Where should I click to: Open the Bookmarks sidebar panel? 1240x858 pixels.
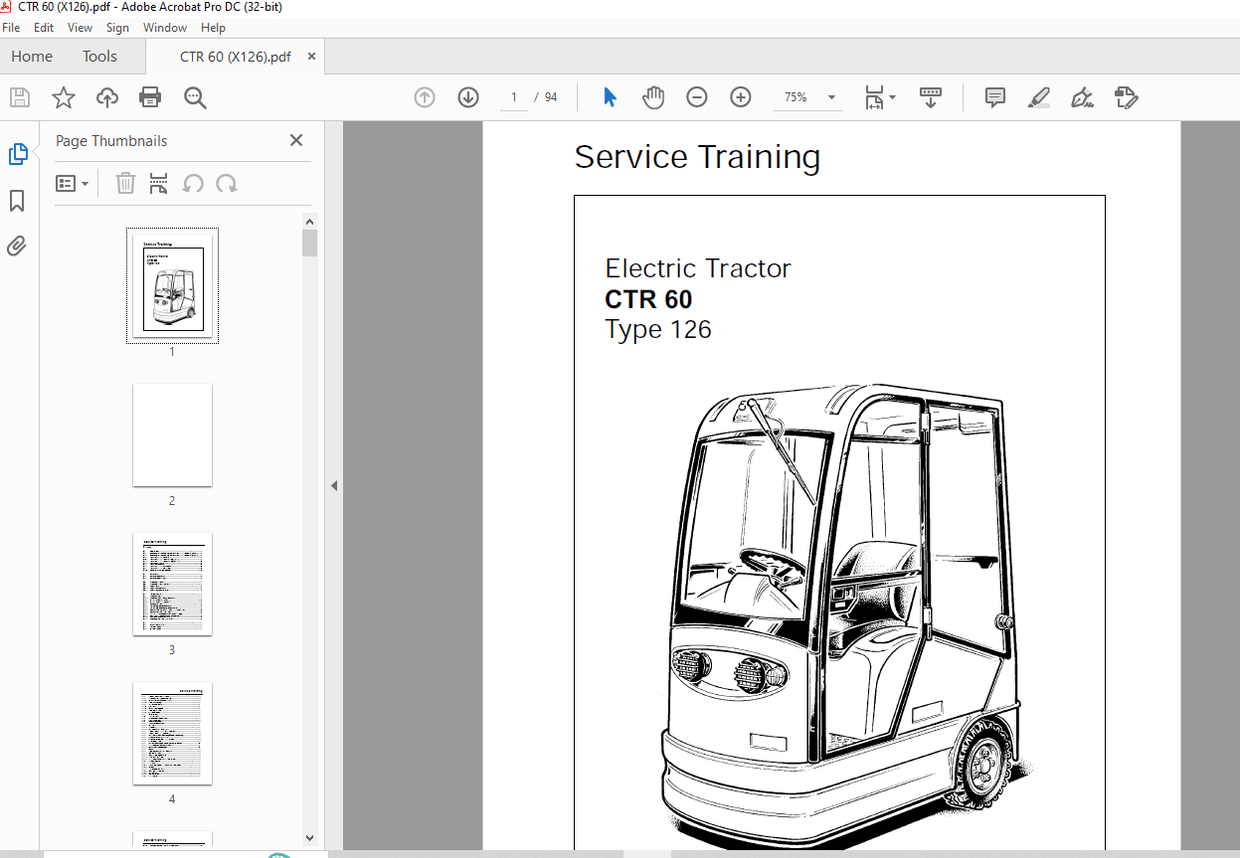[x=16, y=200]
